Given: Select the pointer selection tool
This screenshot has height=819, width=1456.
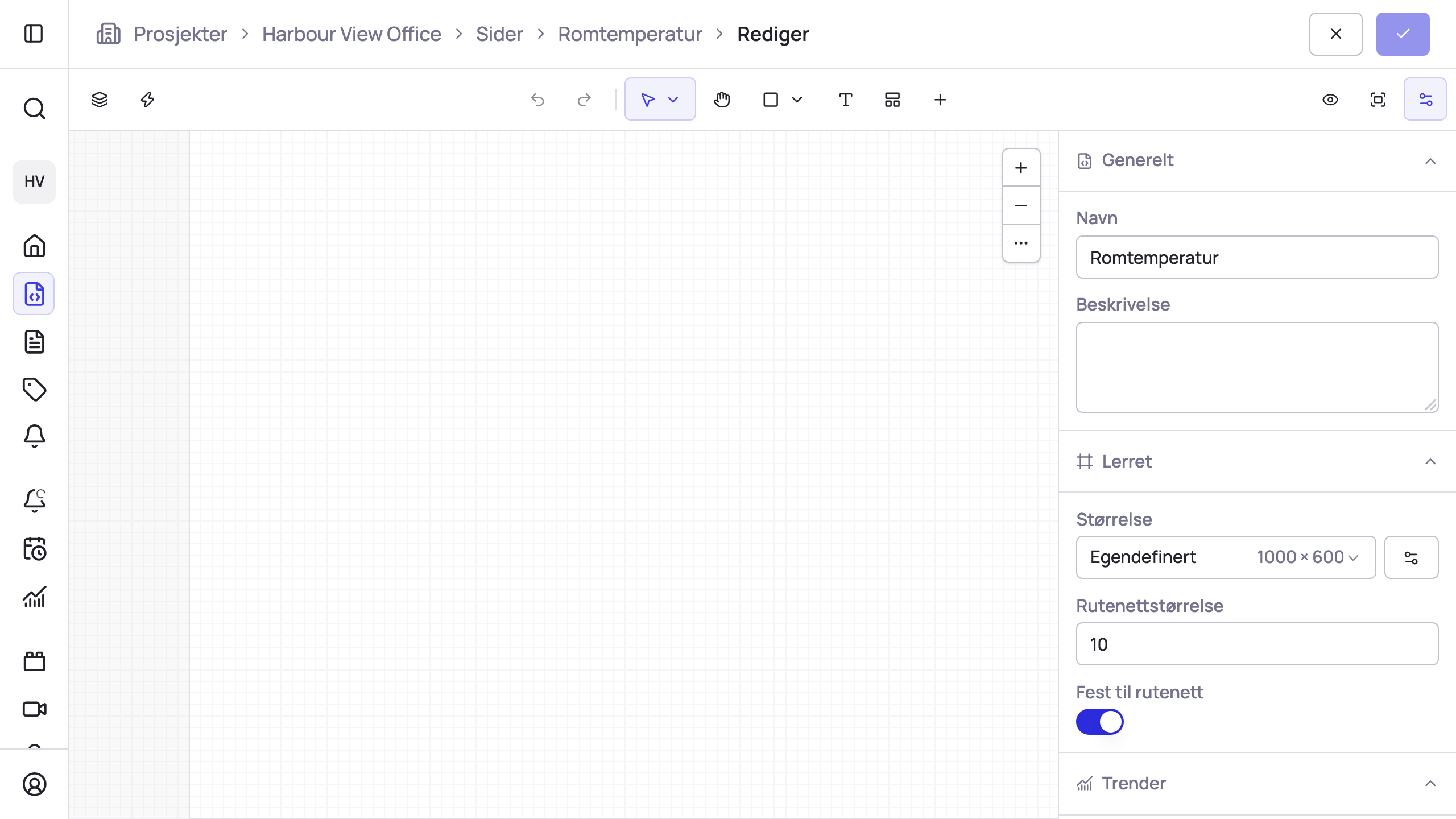Looking at the screenshot, I should (x=648, y=100).
